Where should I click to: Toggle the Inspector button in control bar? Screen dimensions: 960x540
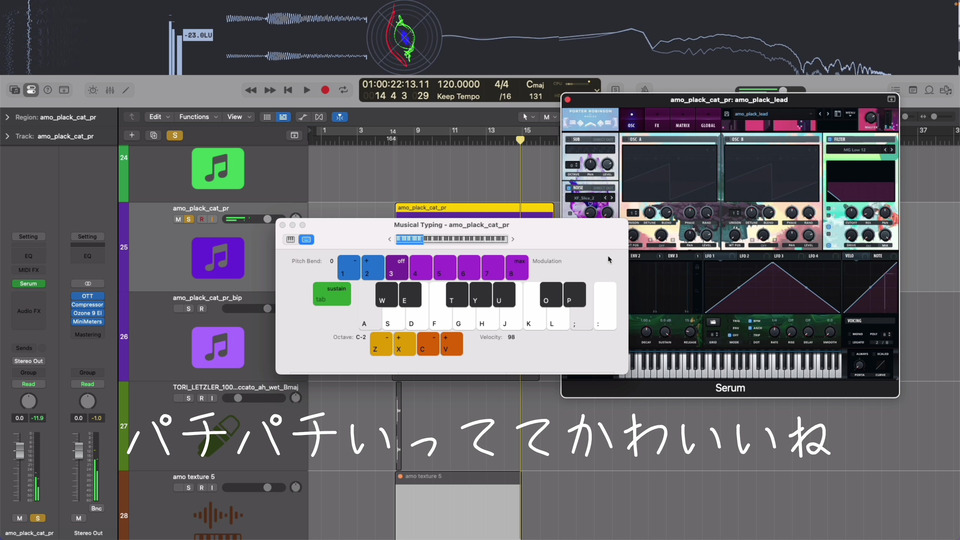tap(31, 90)
